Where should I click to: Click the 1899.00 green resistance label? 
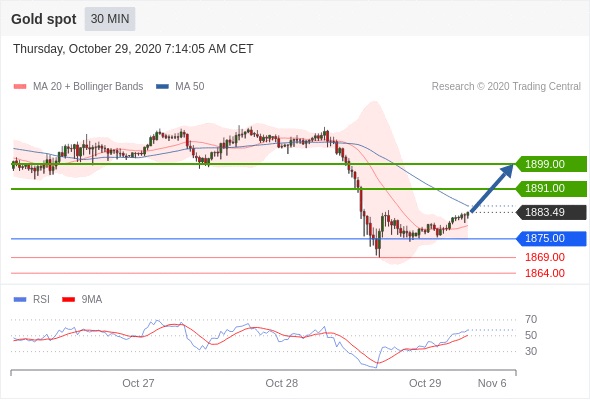tap(551, 164)
